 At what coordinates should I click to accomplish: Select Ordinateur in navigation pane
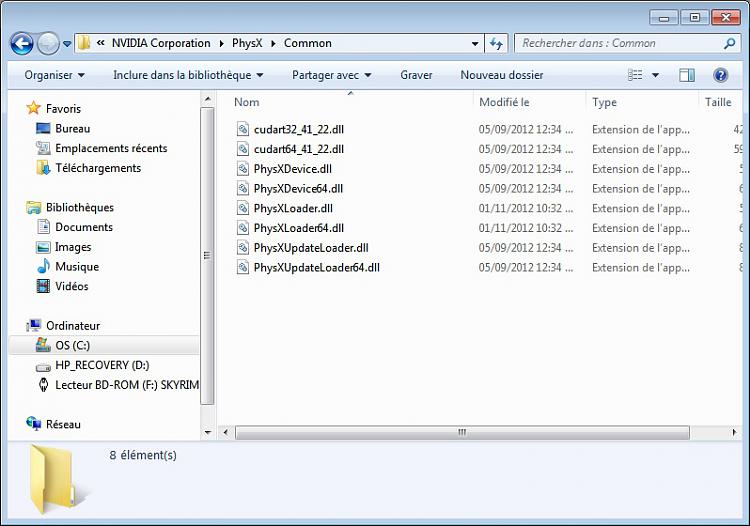(73, 326)
